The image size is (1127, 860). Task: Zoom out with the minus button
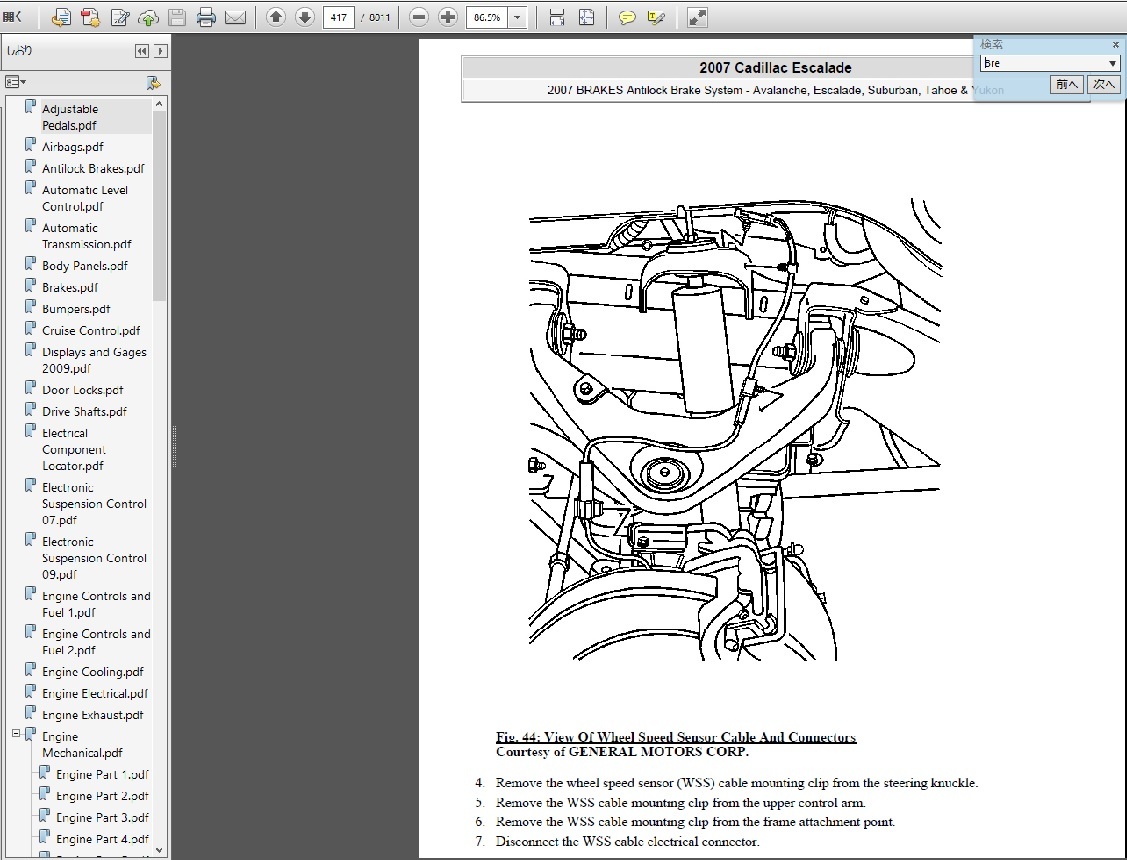[419, 17]
